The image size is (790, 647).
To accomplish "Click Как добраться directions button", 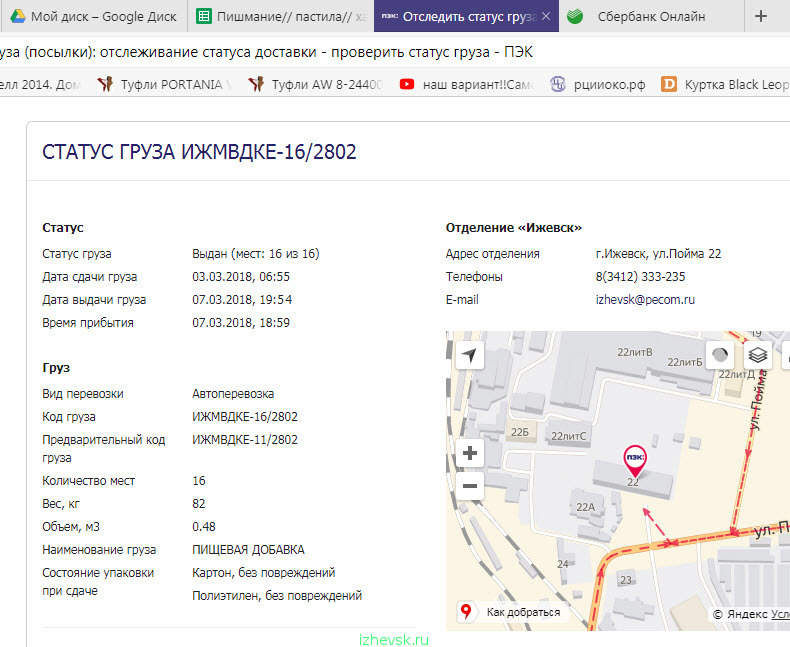I will [512, 612].
